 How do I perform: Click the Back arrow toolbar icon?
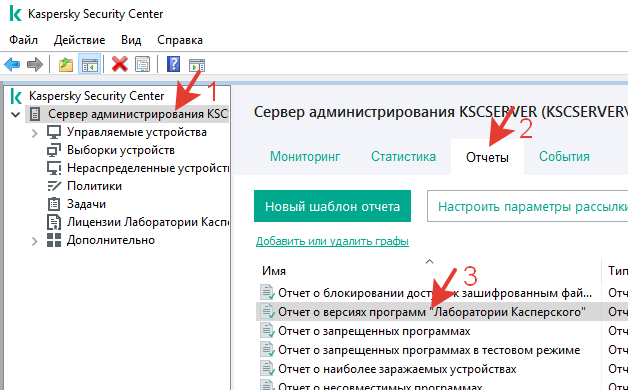(12, 64)
